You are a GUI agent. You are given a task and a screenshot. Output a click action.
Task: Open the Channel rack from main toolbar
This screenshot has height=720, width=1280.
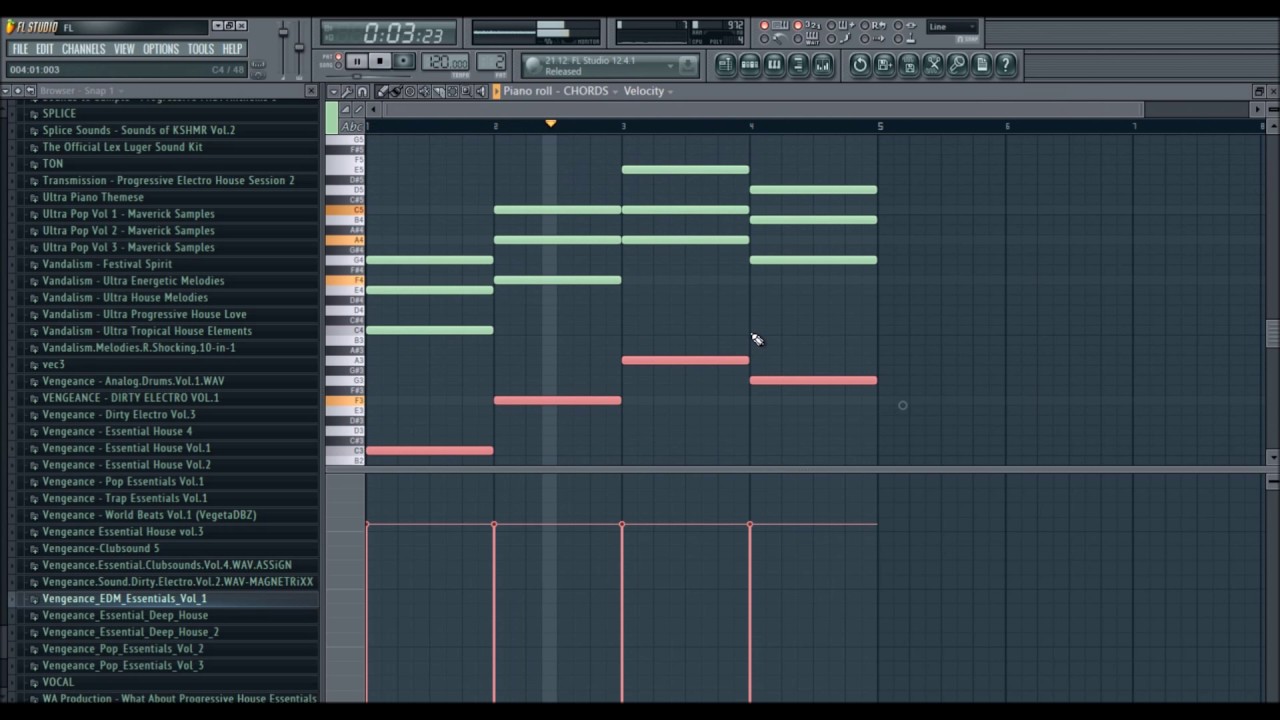(750, 64)
